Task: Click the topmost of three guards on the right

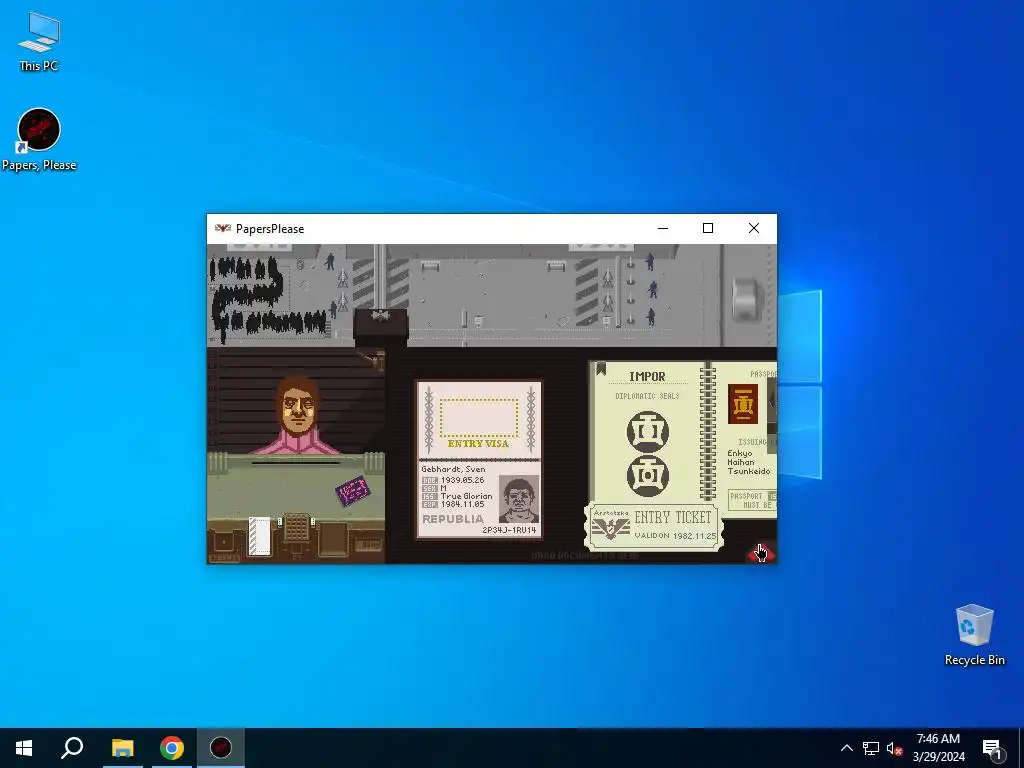Action: [x=650, y=262]
